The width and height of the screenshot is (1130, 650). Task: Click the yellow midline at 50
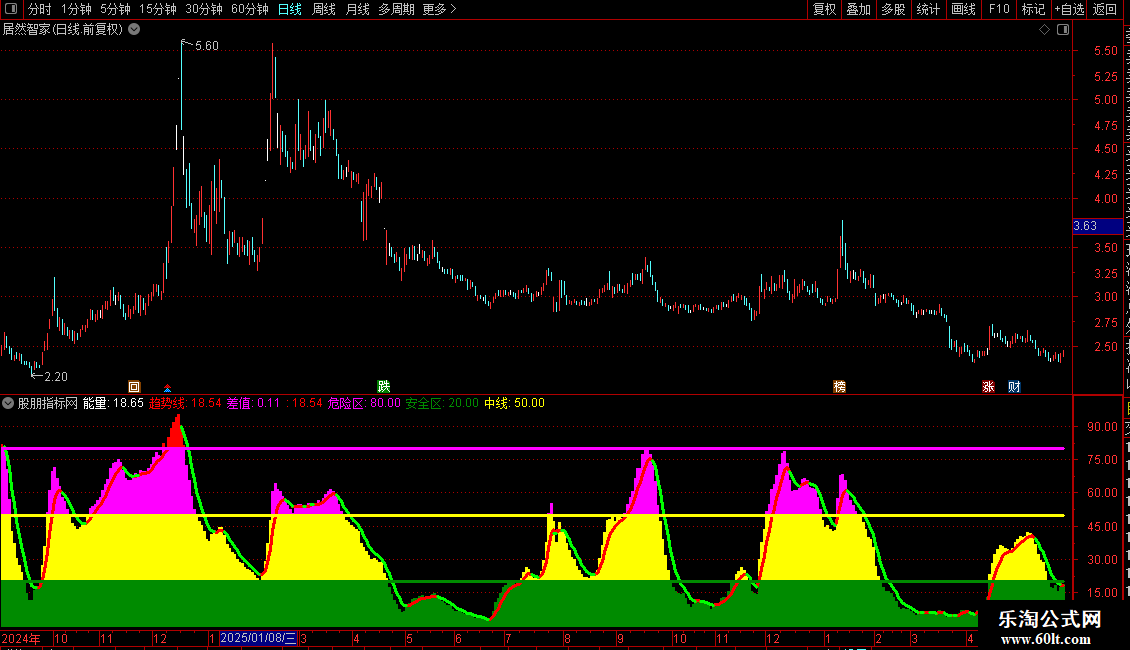click(x=533, y=515)
